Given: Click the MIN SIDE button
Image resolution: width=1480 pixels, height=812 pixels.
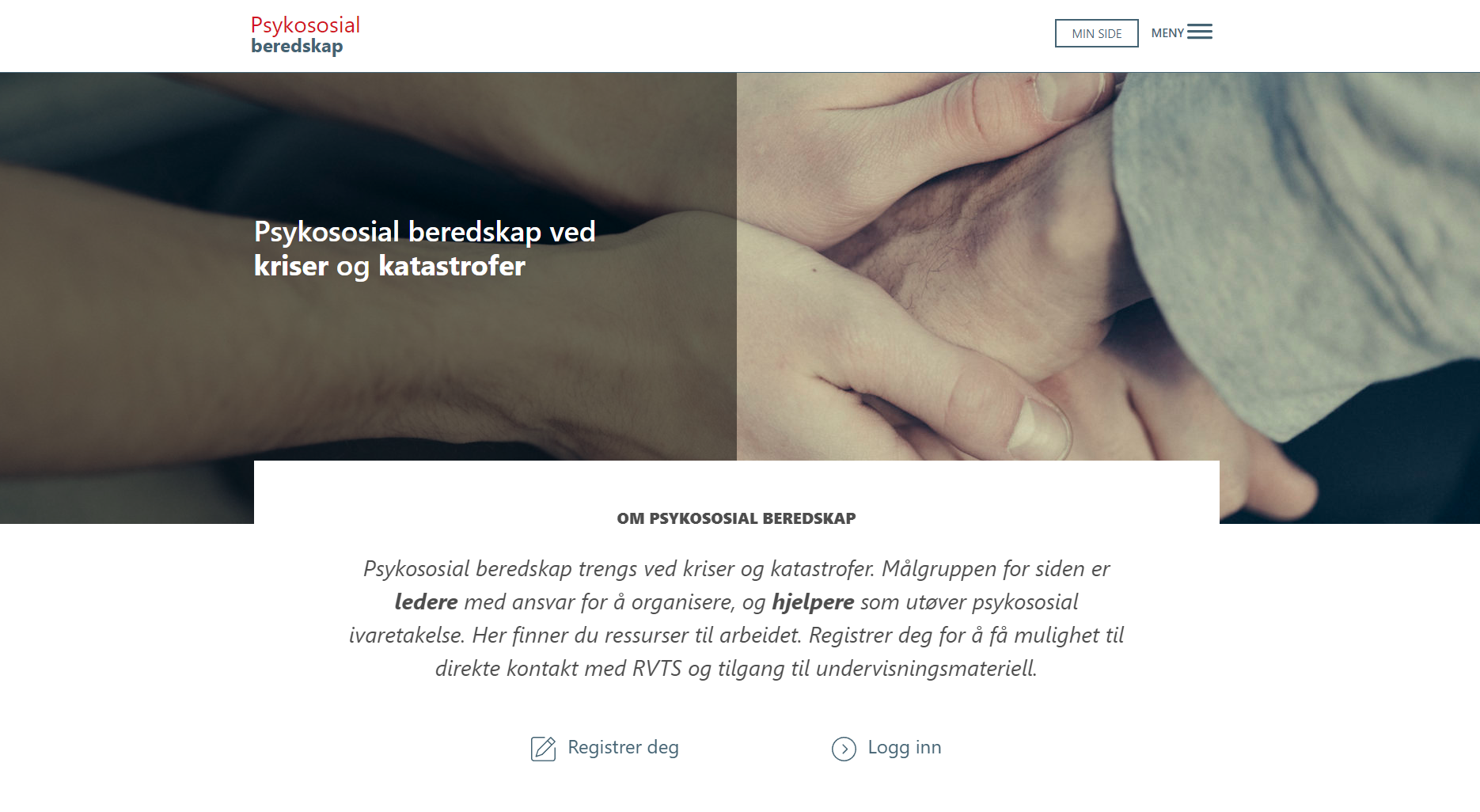Looking at the screenshot, I should click(x=1096, y=33).
